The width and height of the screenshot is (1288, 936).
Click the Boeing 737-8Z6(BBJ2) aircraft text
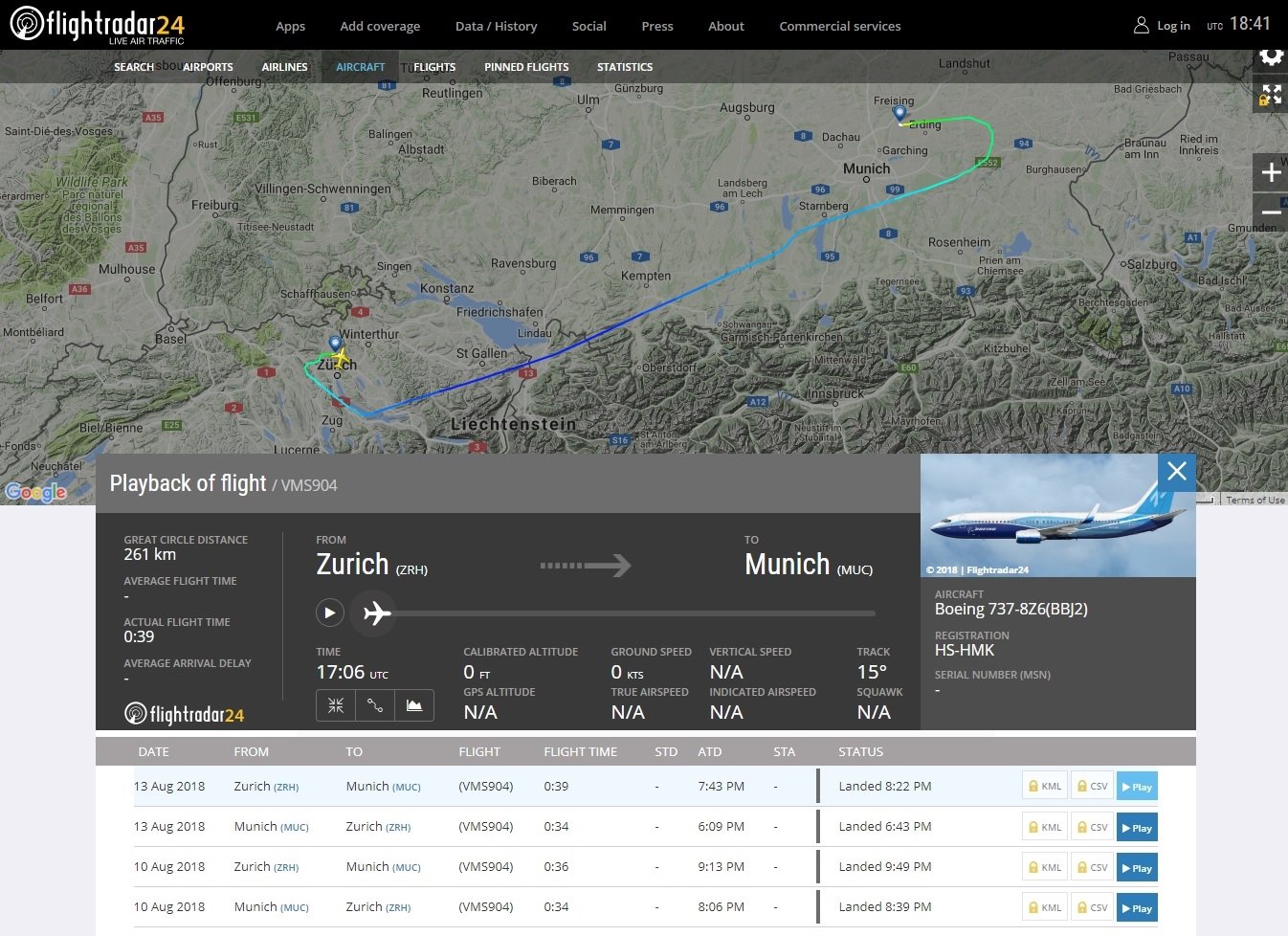tap(1011, 610)
